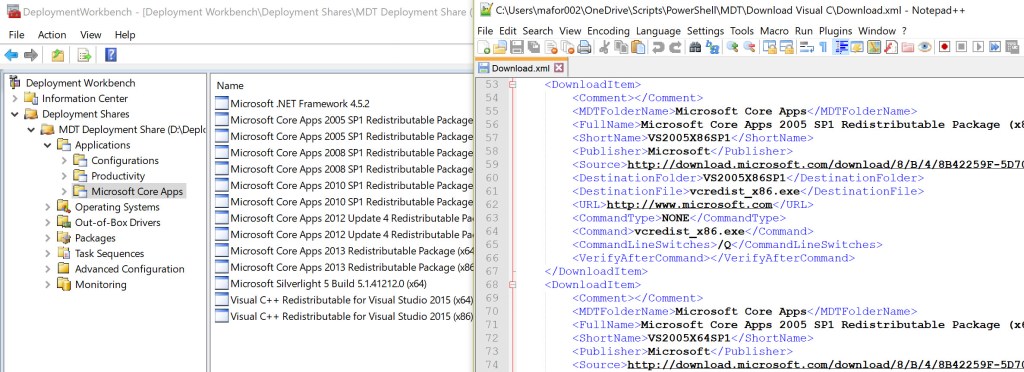Open the View menu in Deployment Workbench
Viewport: 1024px width, 372px height.
(91, 35)
